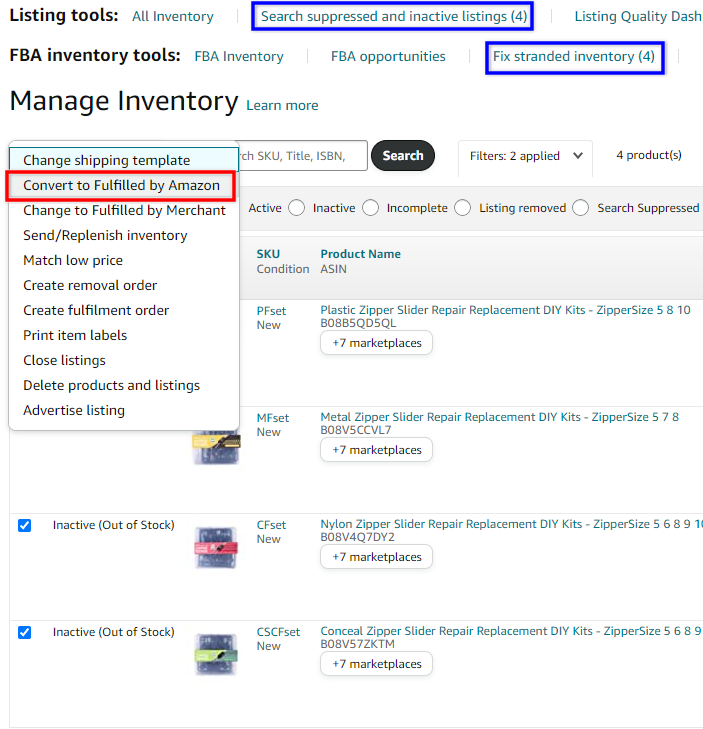Open Fix stranded inventory (4)
Screen dimensions: 703x729
pos(574,56)
